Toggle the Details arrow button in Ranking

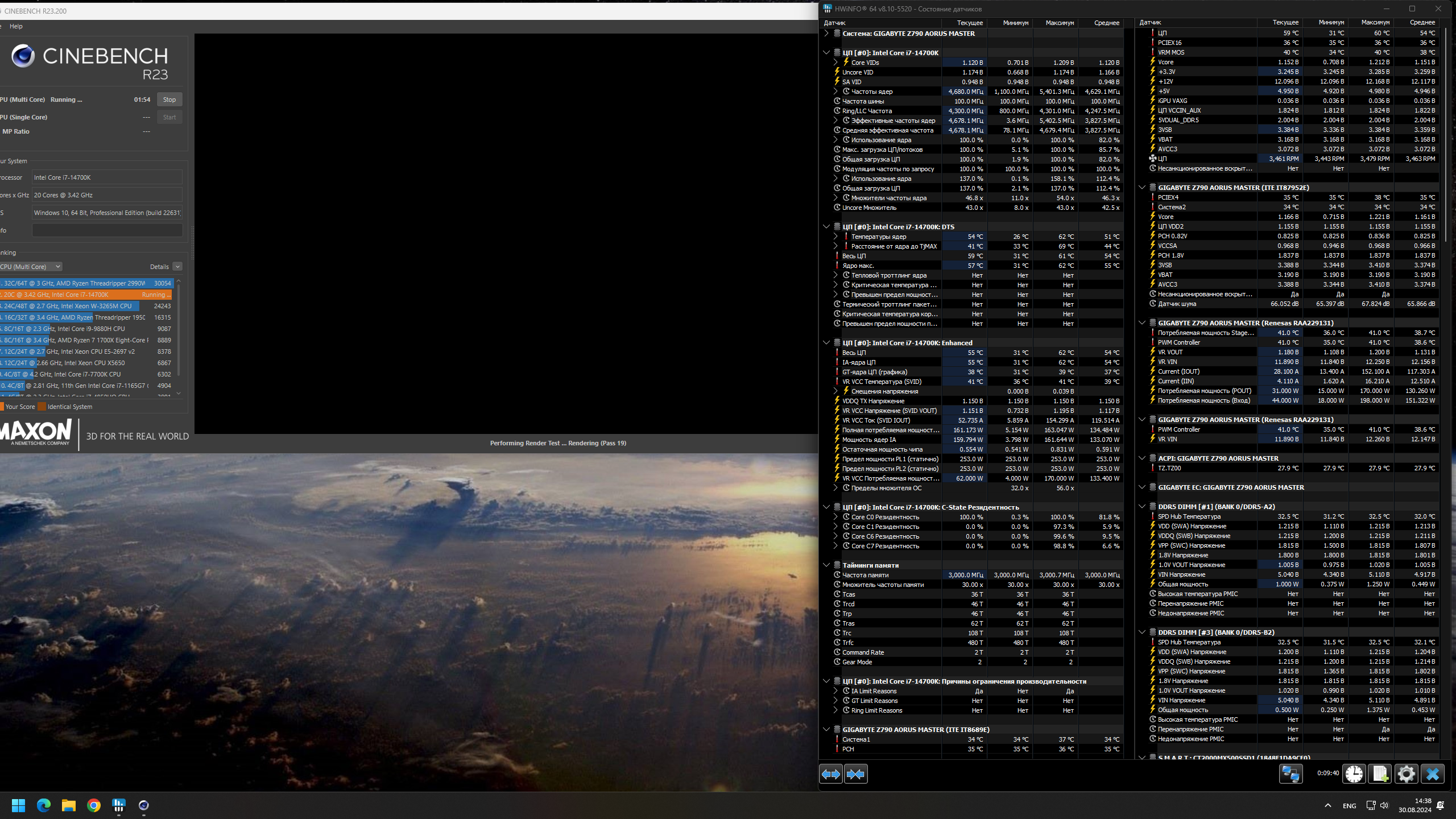pos(177,267)
